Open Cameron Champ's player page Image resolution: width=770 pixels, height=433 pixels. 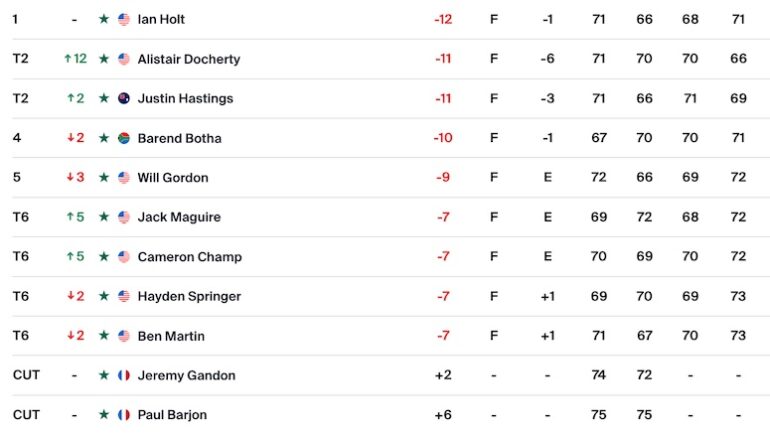point(189,257)
